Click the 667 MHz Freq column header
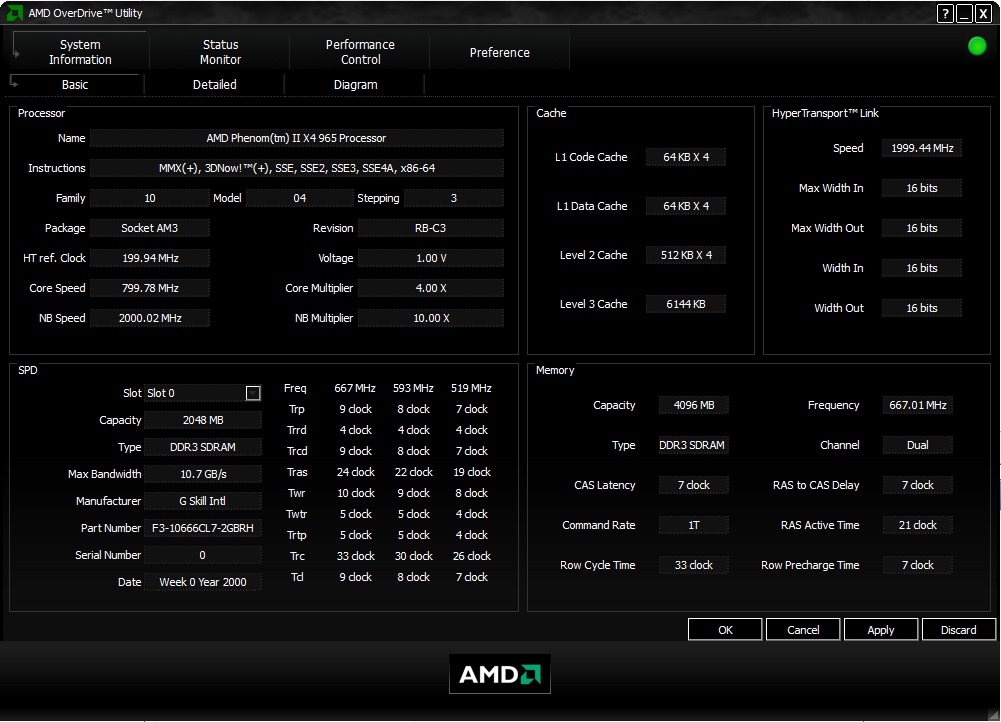This screenshot has height=722, width=1001. coord(355,388)
